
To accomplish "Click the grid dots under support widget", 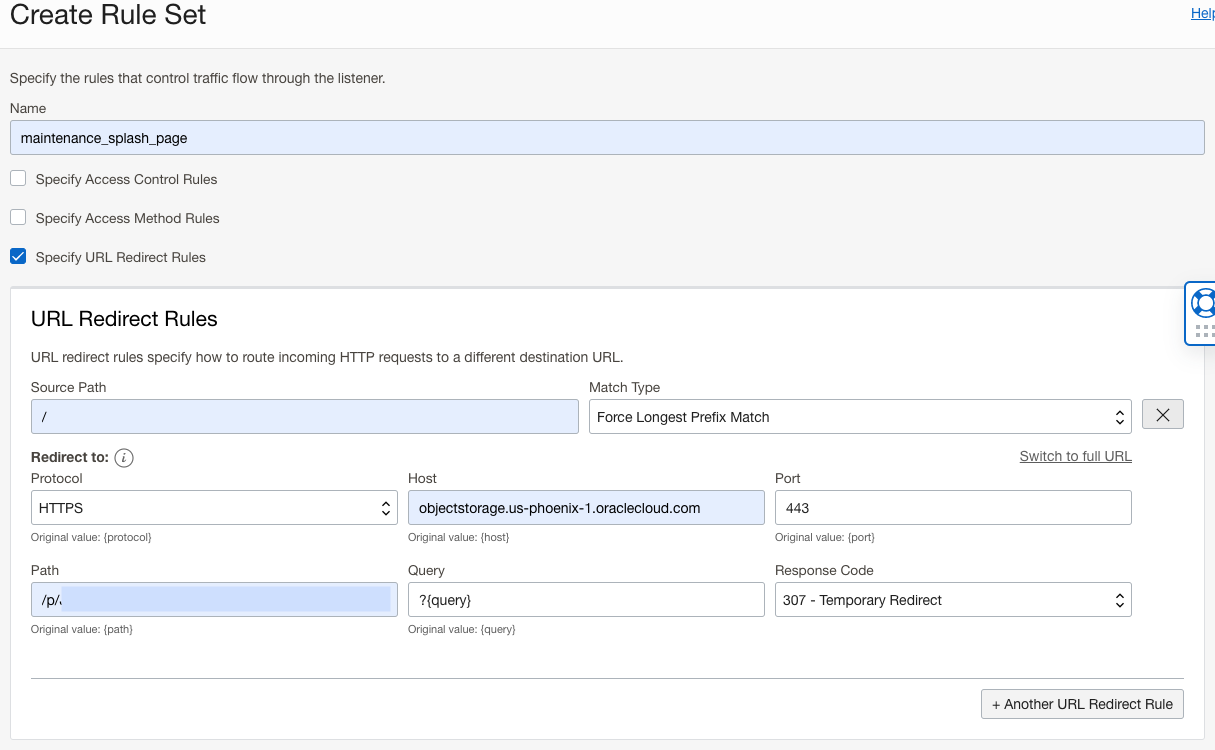I will click(x=1204, y=331).
